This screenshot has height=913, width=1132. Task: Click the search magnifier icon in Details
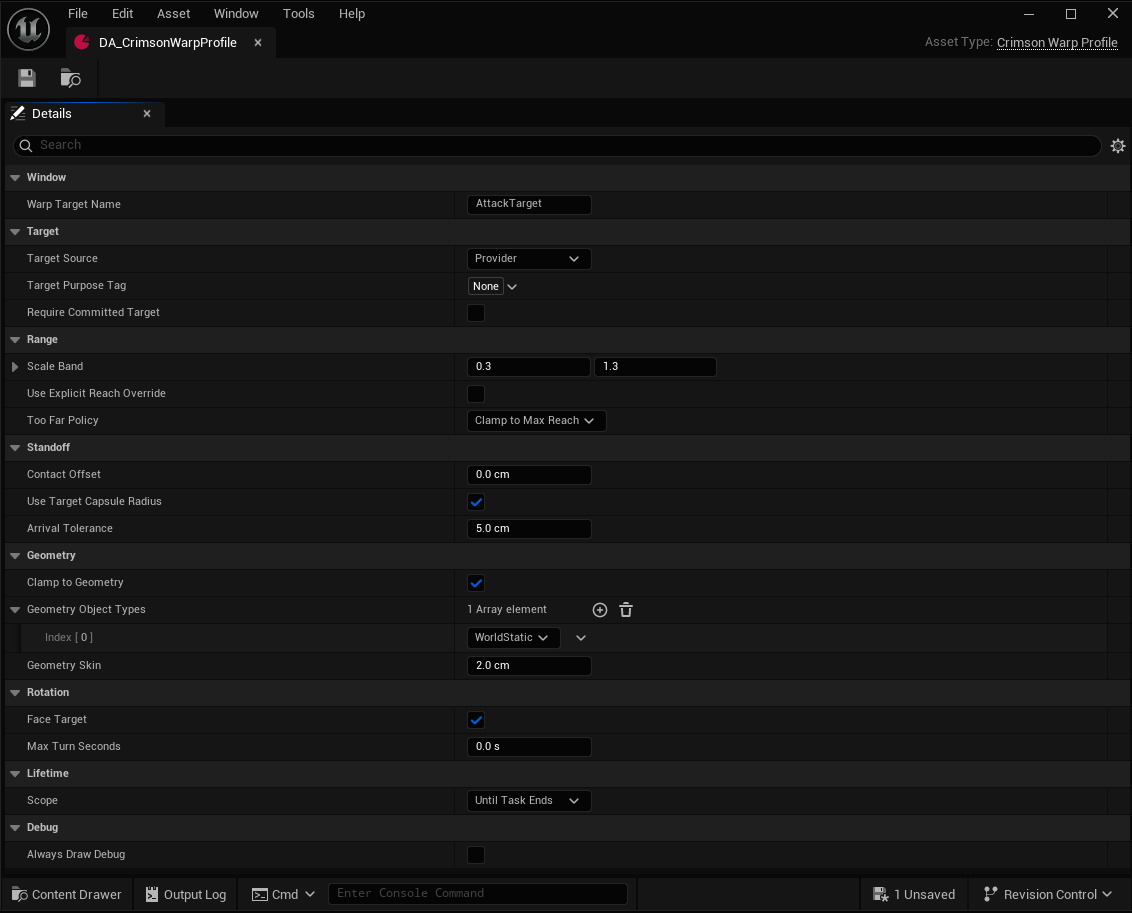pos(25,146)
